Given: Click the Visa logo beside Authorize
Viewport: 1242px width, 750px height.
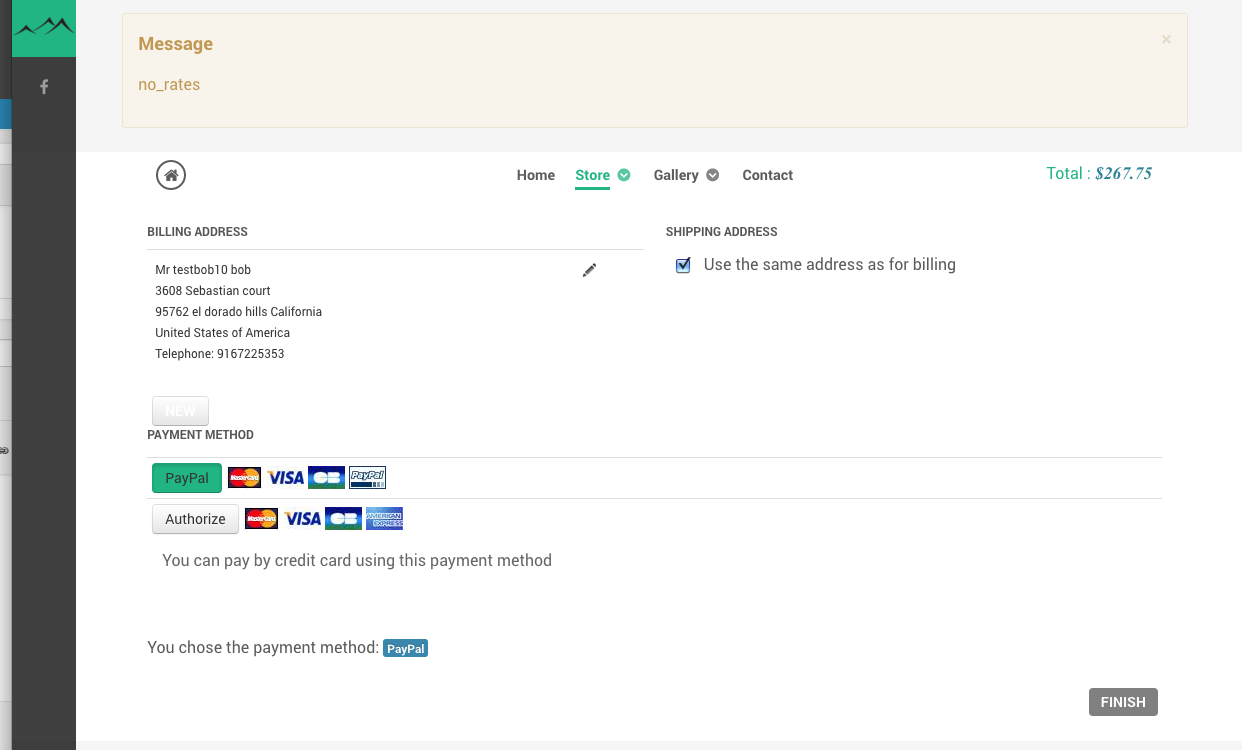Looking at the screenshot, I should tap(302, 519).
